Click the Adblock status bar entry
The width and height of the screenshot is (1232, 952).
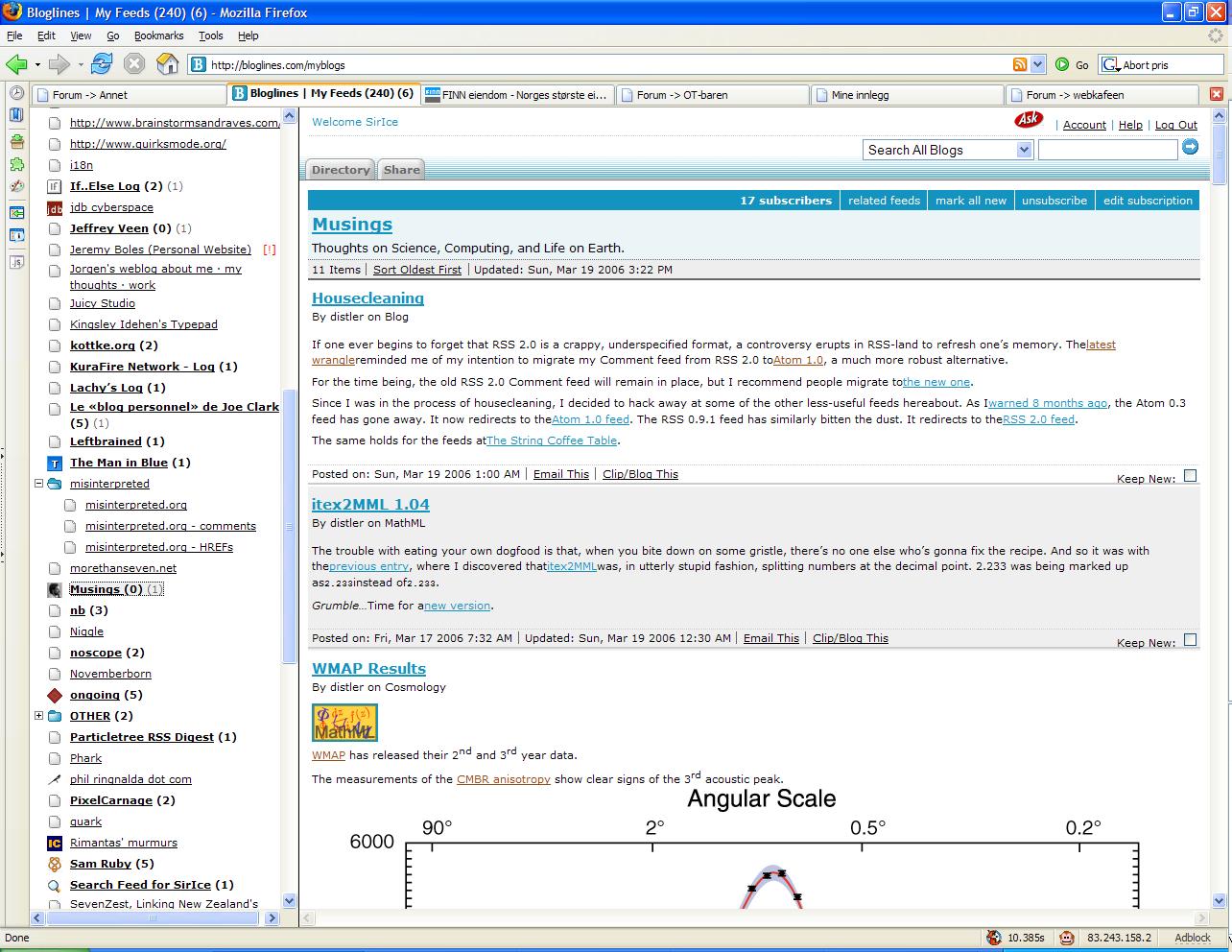pyautogui.click(x=1193, y=938)
